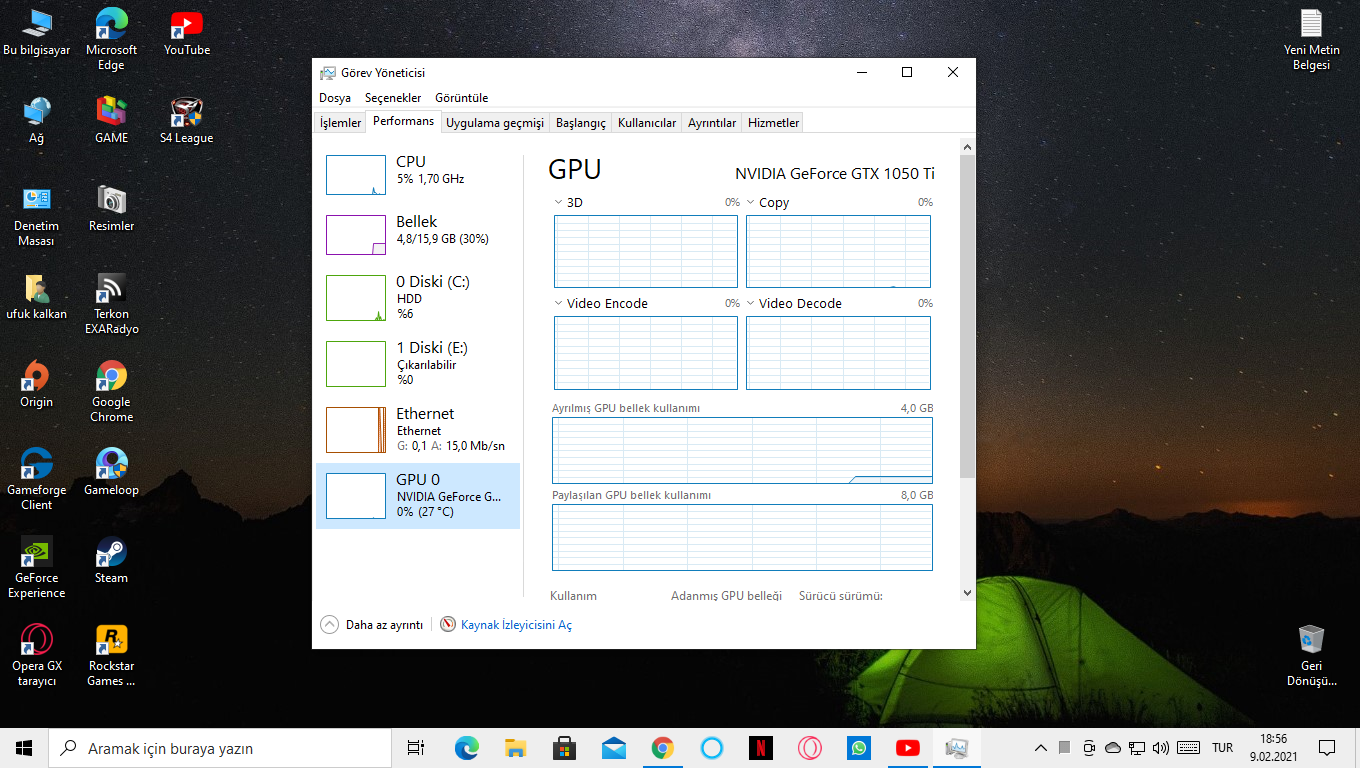Switch to the Ayrıntılar tab
1360x768 pixels.
[x=712, y=123]
